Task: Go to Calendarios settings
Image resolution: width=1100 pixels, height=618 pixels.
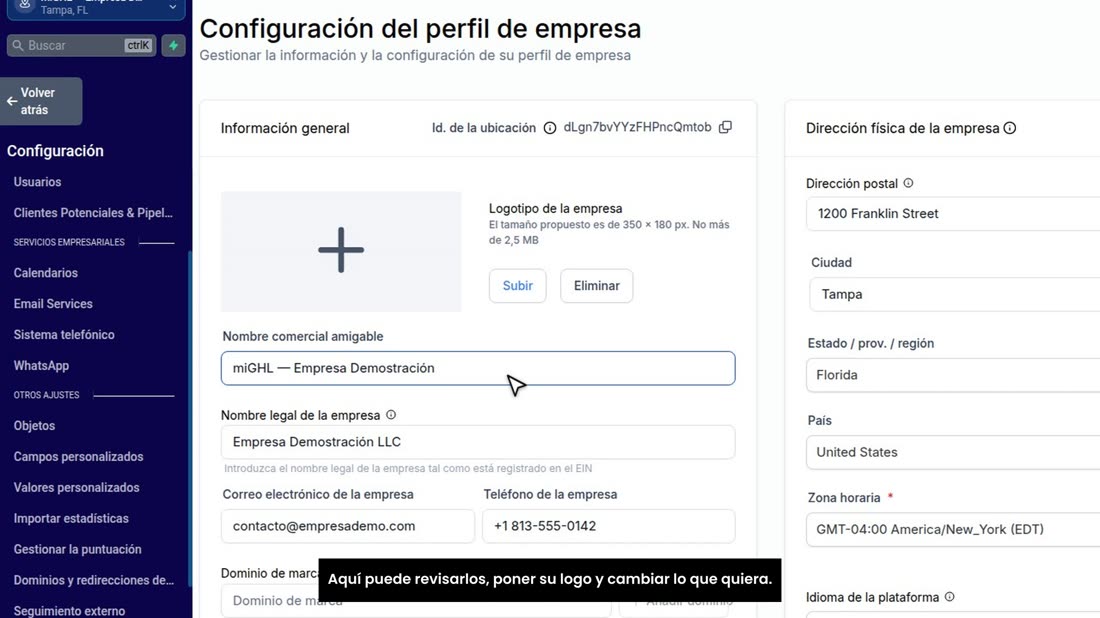Action: point(46,273)
